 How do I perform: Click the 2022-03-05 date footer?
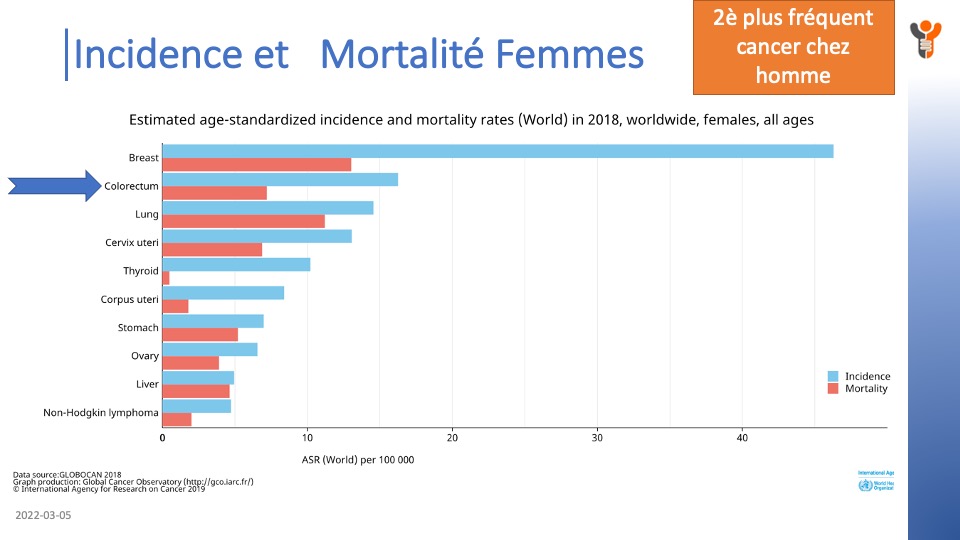43,516
